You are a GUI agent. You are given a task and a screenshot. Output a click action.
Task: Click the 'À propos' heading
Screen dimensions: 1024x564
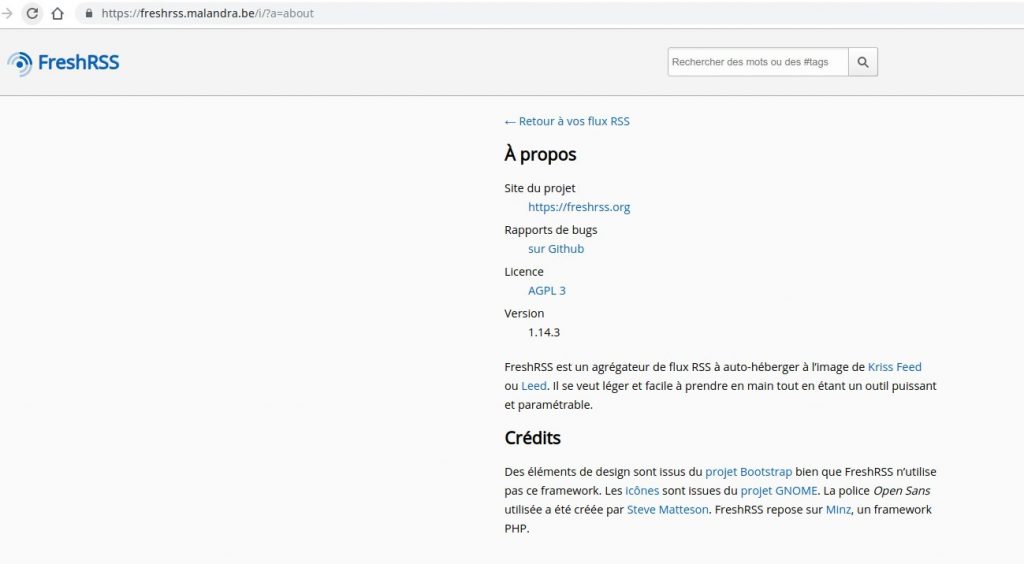tap(540, 155)
